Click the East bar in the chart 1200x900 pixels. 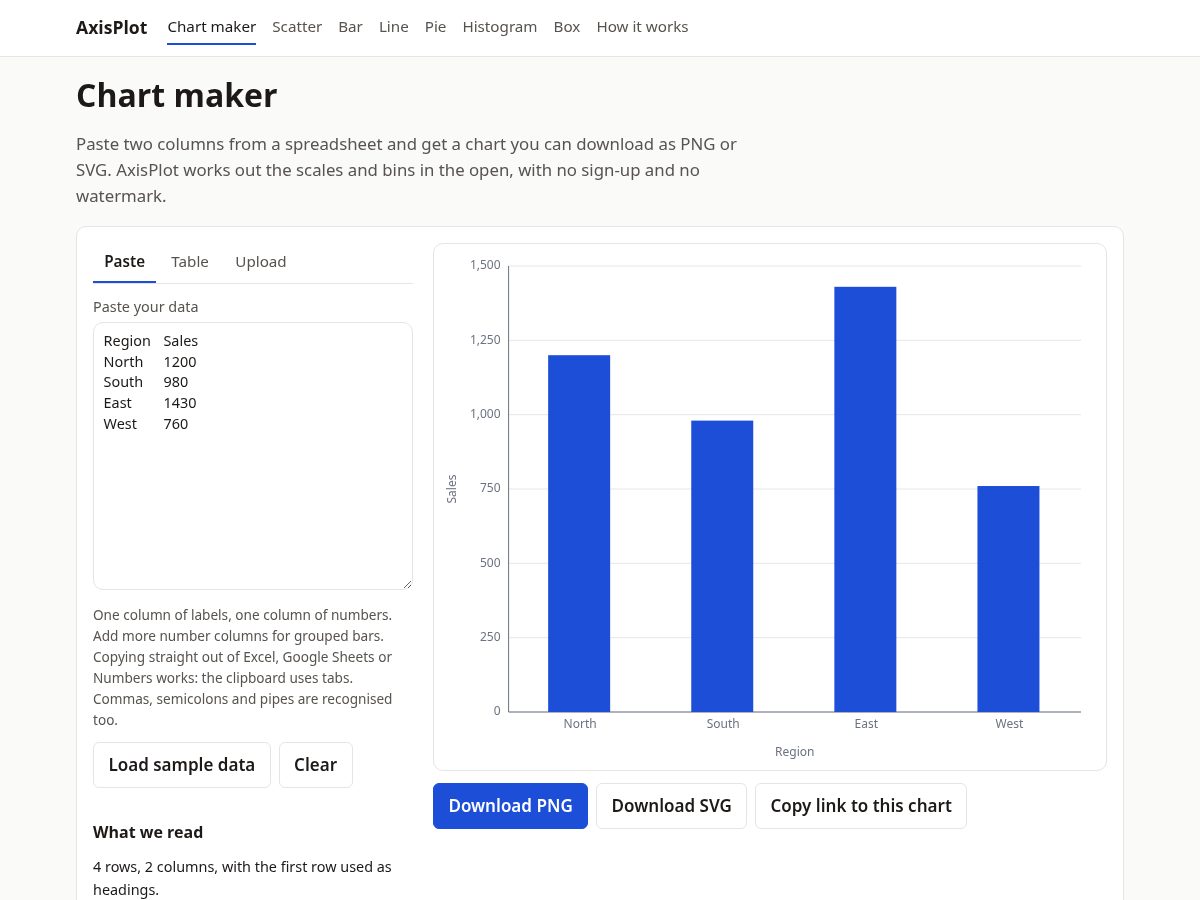(x=865, y=499)
